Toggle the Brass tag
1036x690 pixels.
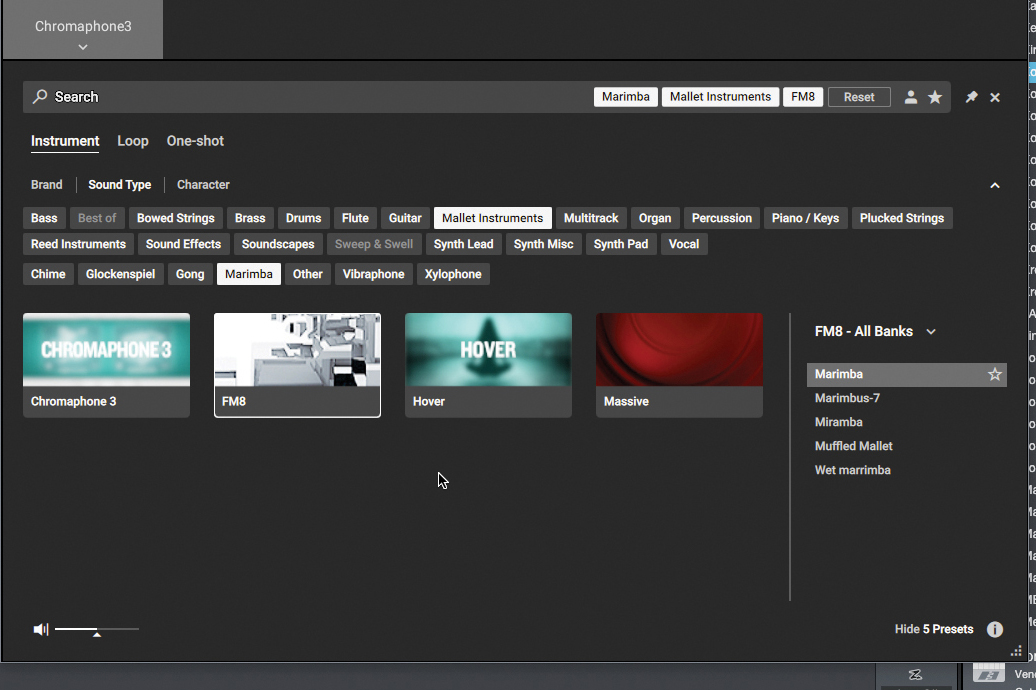click(x=250, y=218)
